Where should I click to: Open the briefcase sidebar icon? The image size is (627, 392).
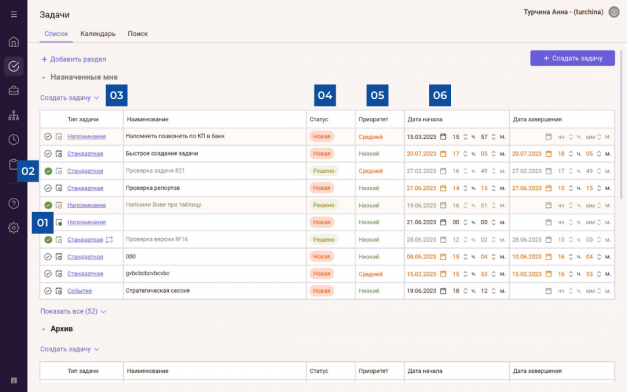pyautogui.click(x=14, y=90)
